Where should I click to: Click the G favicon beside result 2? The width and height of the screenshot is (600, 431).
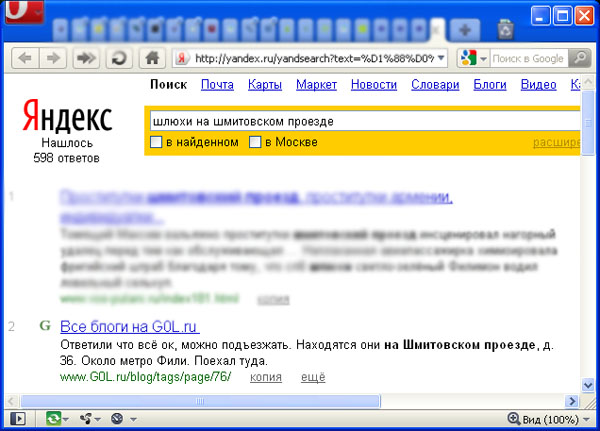point(45,326)
